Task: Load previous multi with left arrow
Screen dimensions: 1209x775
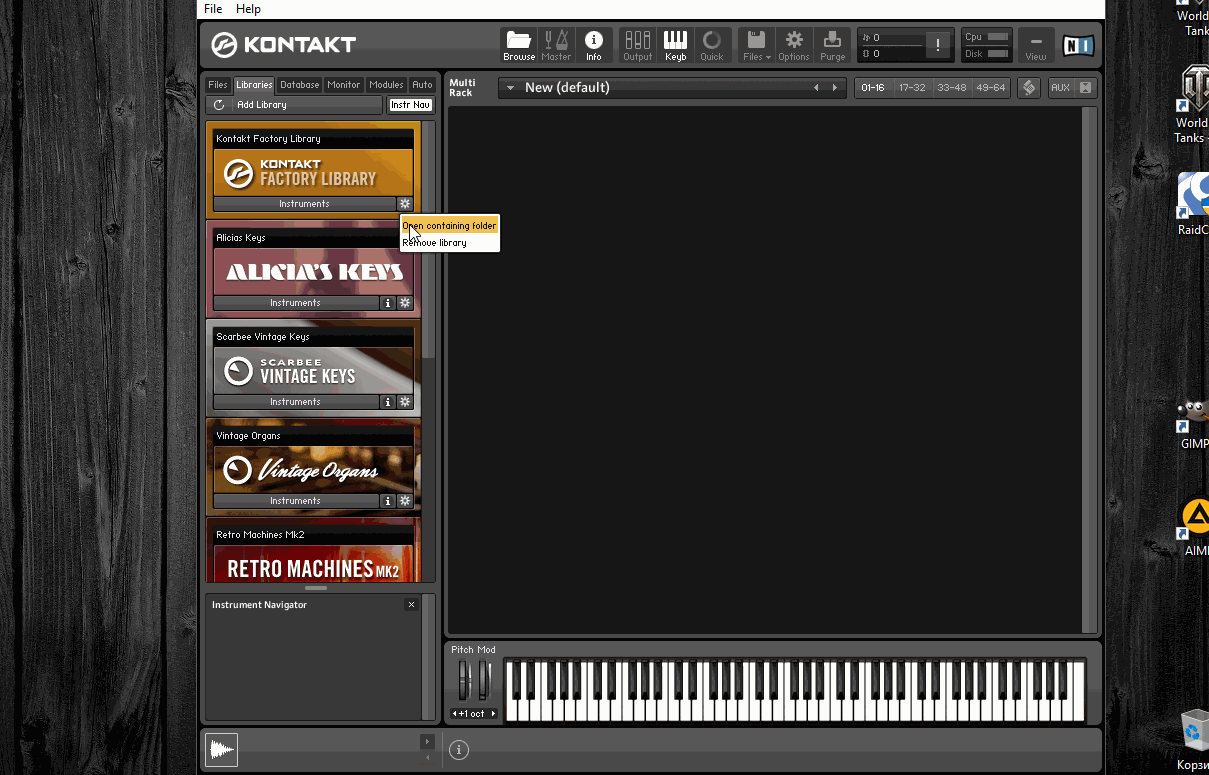Action: pyautogui.click(x=816, y=88)
